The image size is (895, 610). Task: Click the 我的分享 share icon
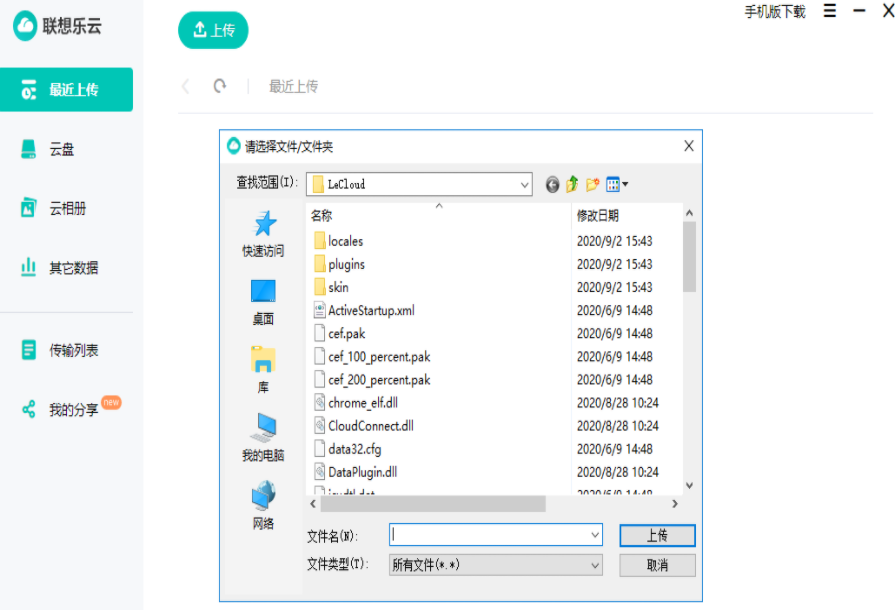point(29,409)
